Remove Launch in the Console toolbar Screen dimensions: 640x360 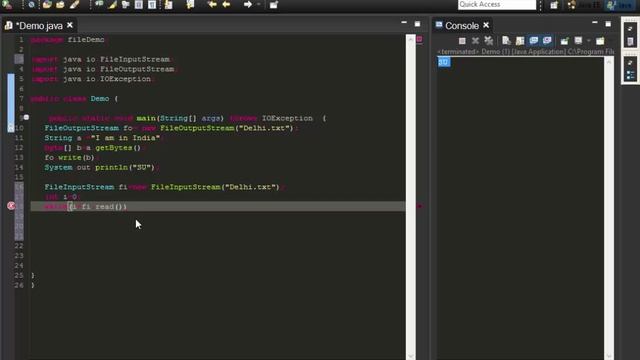475,40
